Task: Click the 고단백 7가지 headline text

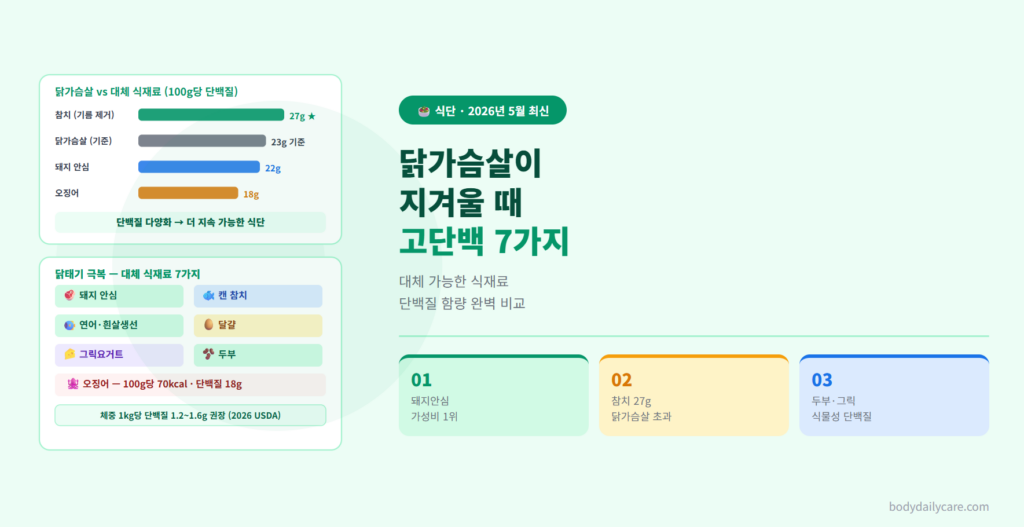Action: 484,242
